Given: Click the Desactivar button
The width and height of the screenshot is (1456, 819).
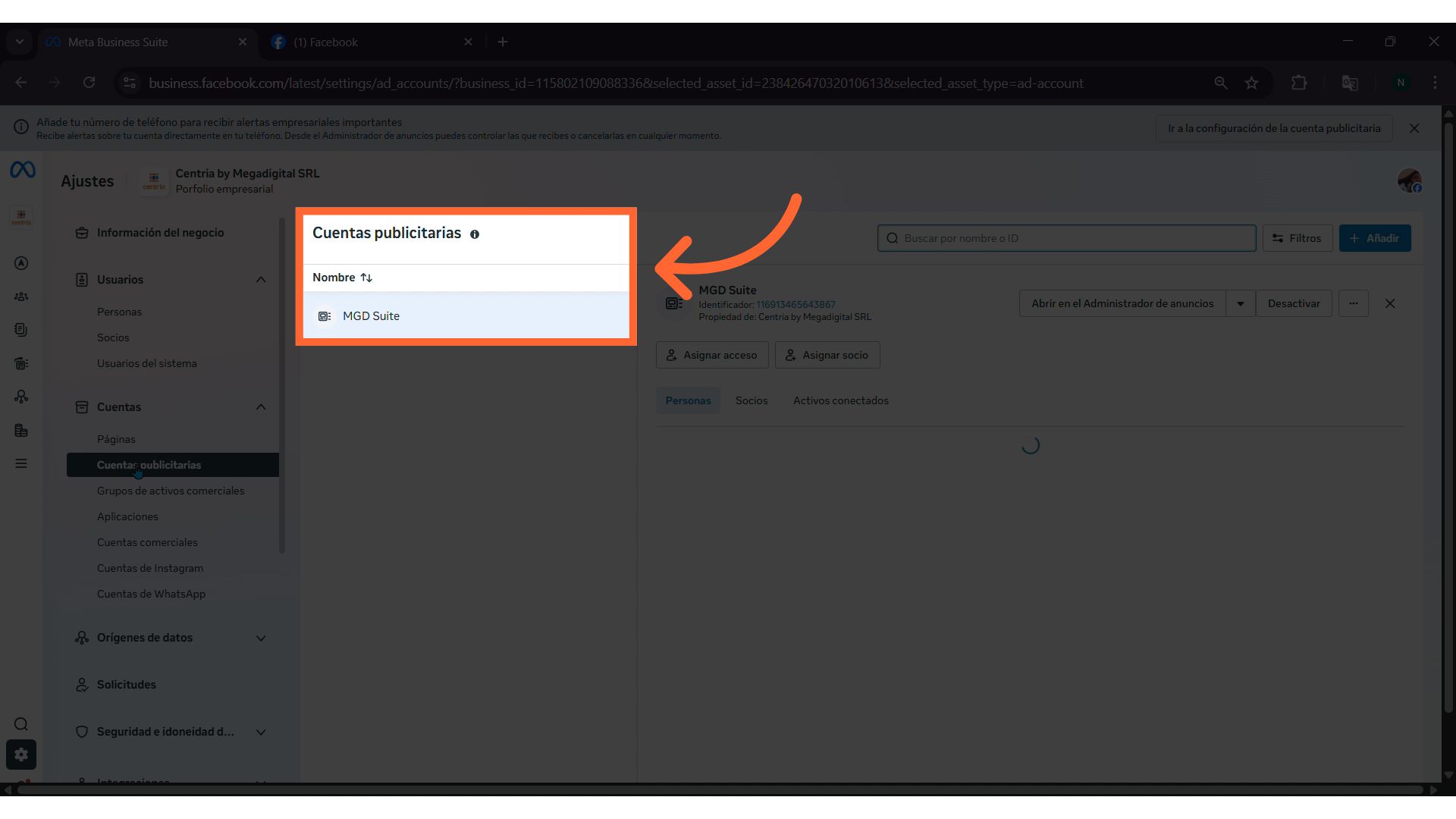Looking at the screenshot, I should pyautogui.click(x=1294, y=303).
